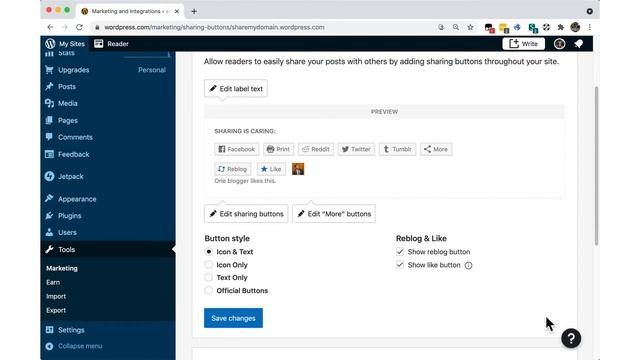Click the Pages icon in sidebar
The image size is (640, 360).
(49, 120)
